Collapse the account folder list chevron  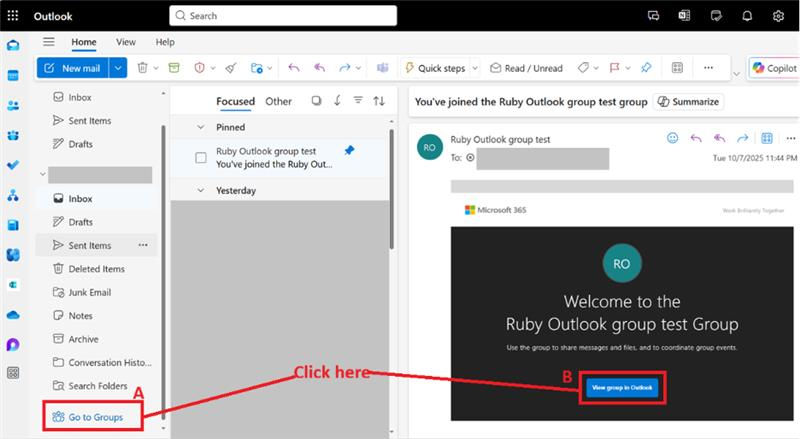tap(42, 174)
